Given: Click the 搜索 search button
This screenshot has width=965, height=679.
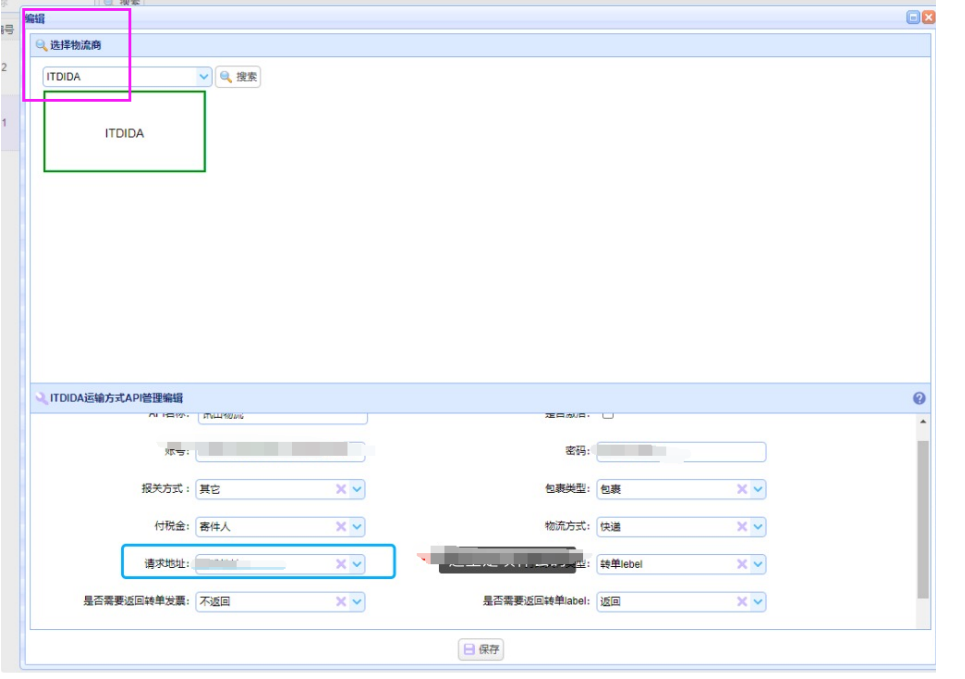Looking at the screenshot, I should pos(238,77).
